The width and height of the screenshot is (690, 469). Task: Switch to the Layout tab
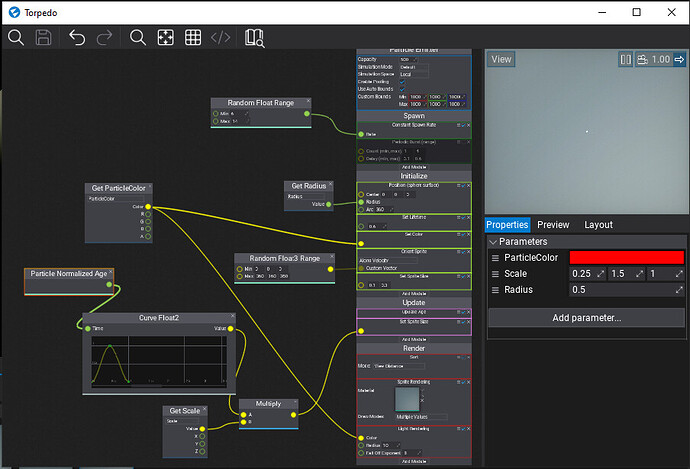(x=598, y=225)
